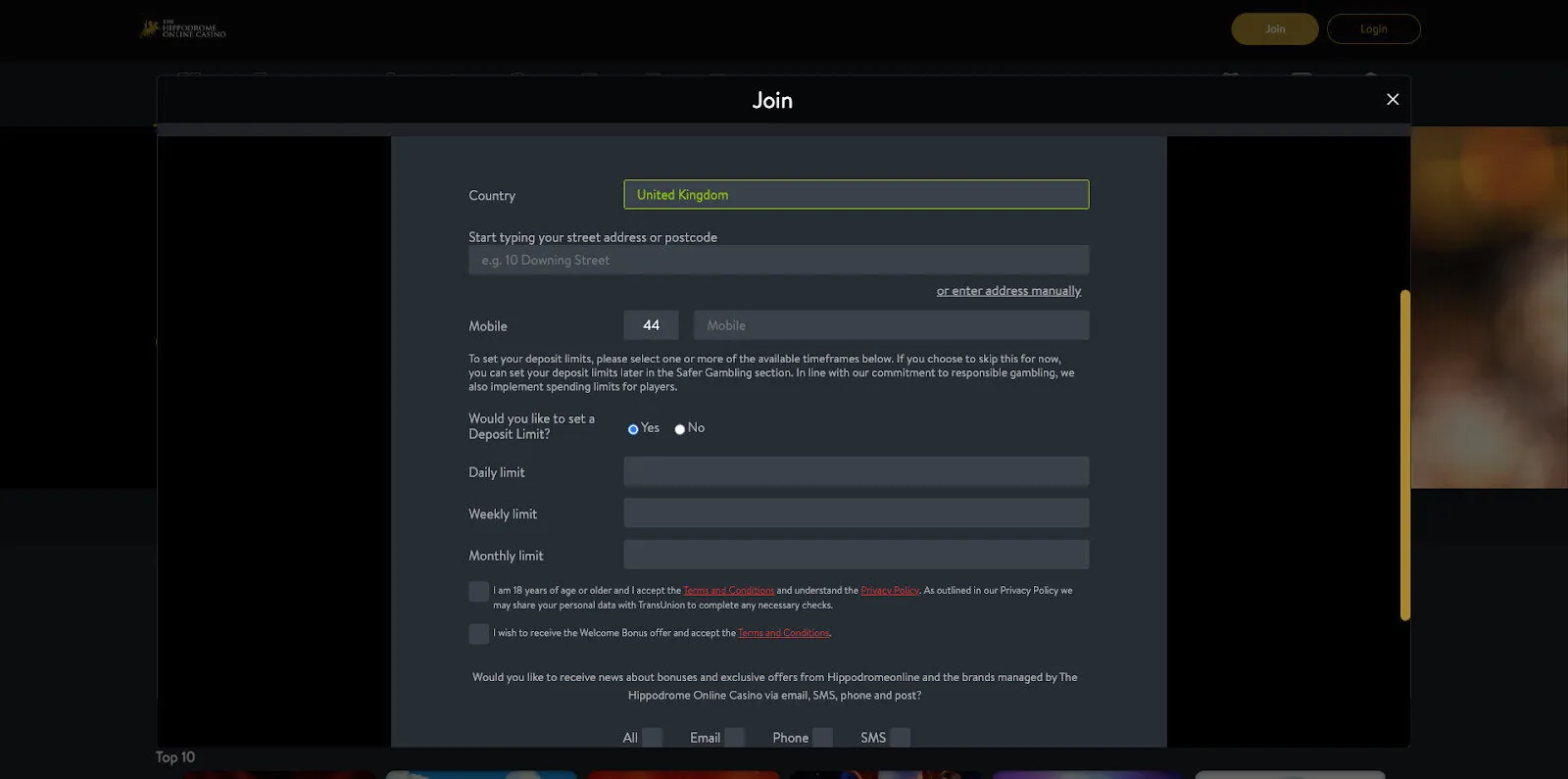Click the Hippodrome Online Casino logo

pos(183,28)
